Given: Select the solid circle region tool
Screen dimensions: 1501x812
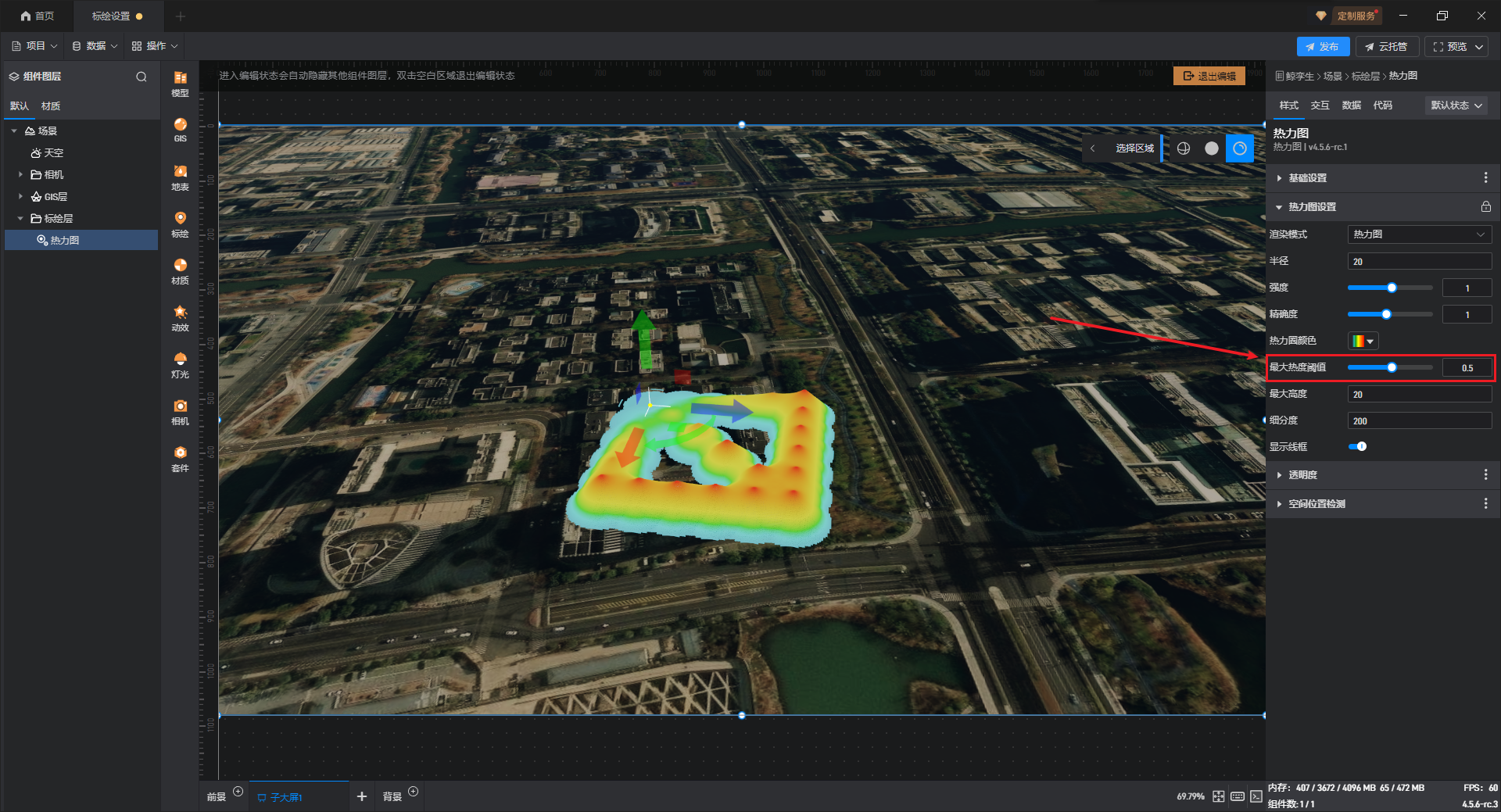Looking at the screenshot, I should click(x=1212, y=148).
